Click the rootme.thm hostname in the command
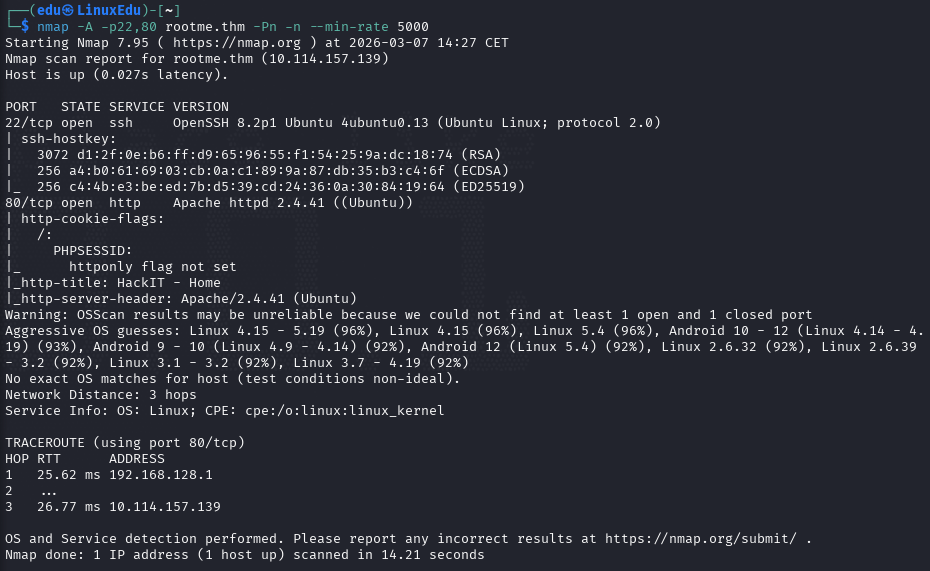The image size is (930, 571). [x=205, y=27]
